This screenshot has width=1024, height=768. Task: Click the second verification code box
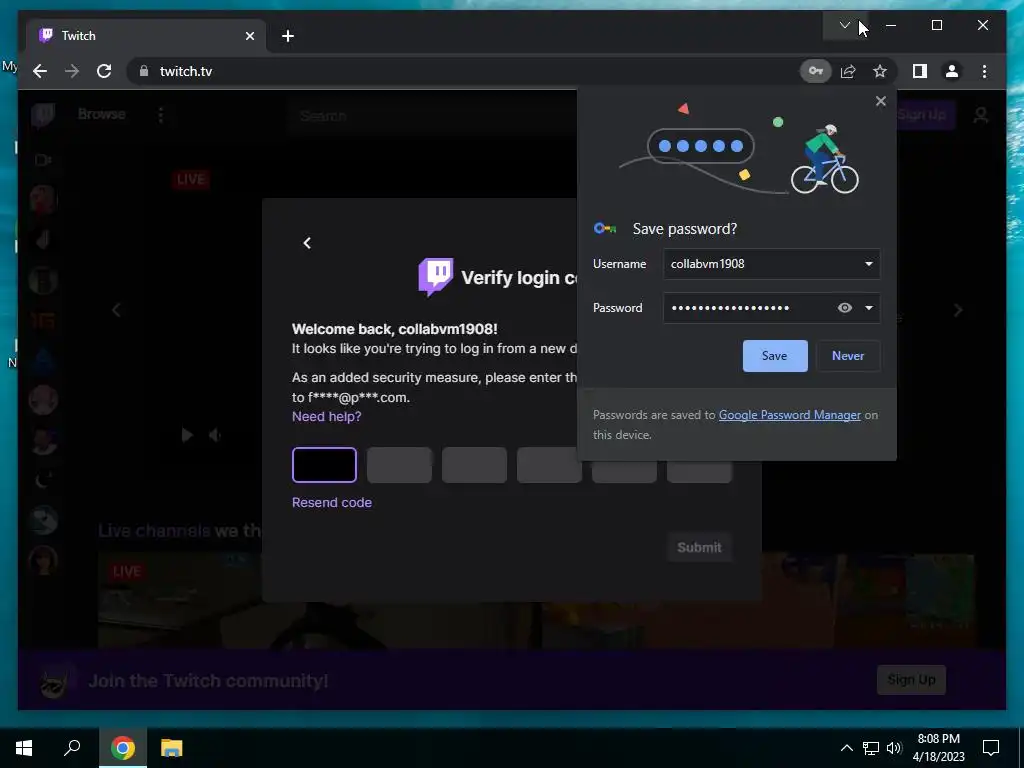click(399, 465)
